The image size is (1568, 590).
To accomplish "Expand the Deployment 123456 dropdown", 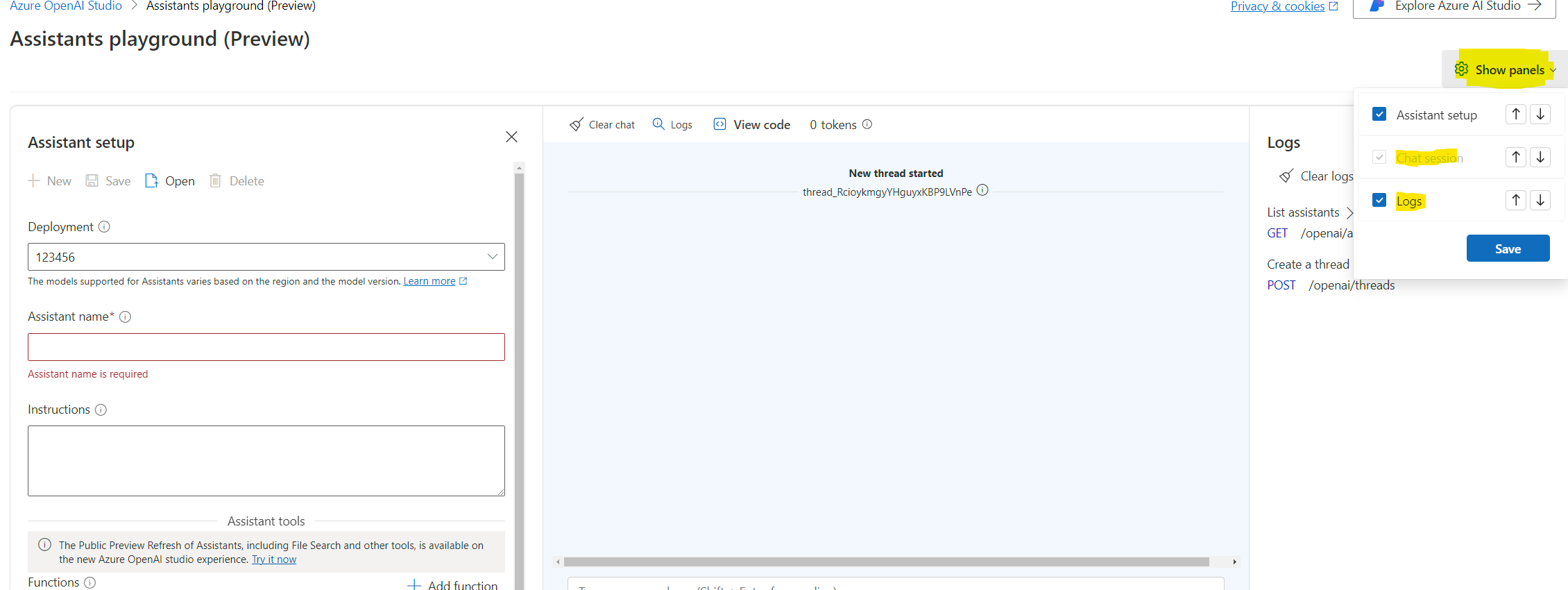I will tap(266, 257).
